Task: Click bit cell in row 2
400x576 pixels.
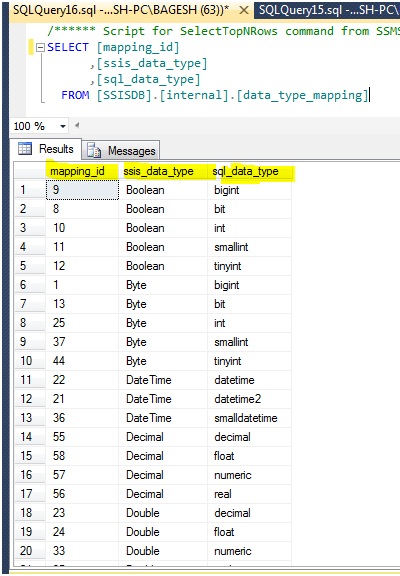Action: 250,209
